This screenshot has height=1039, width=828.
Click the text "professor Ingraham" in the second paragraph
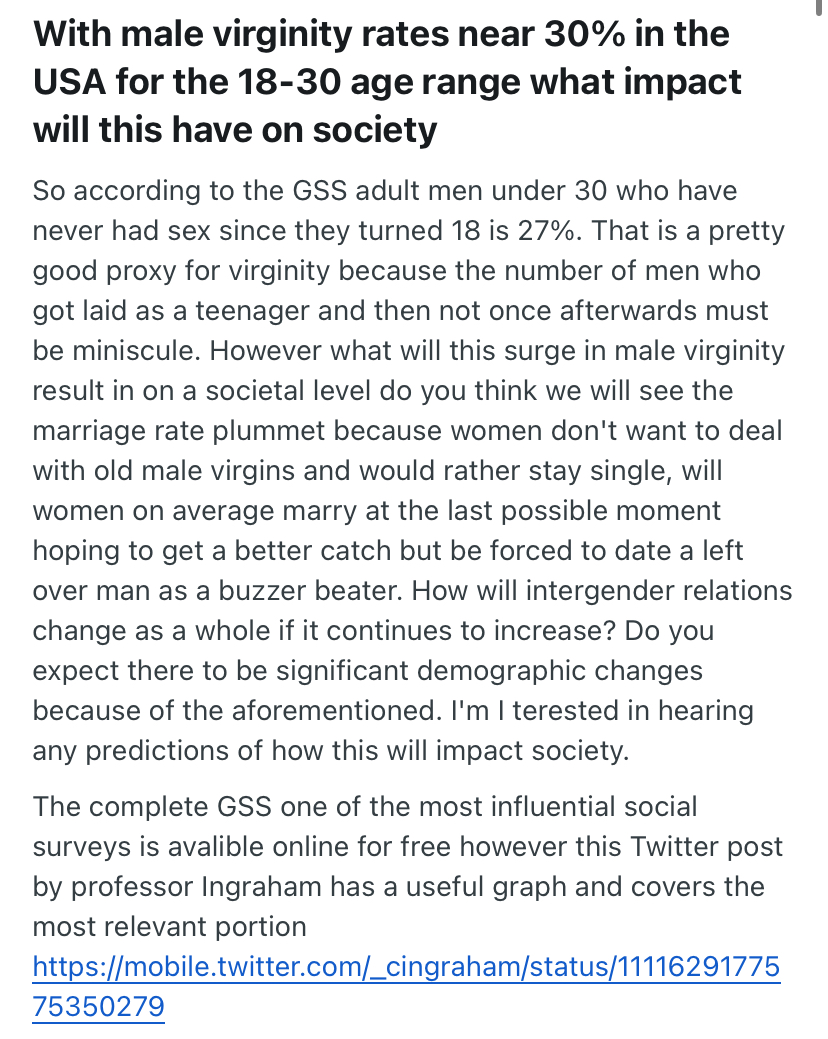[x=196, y=887]
